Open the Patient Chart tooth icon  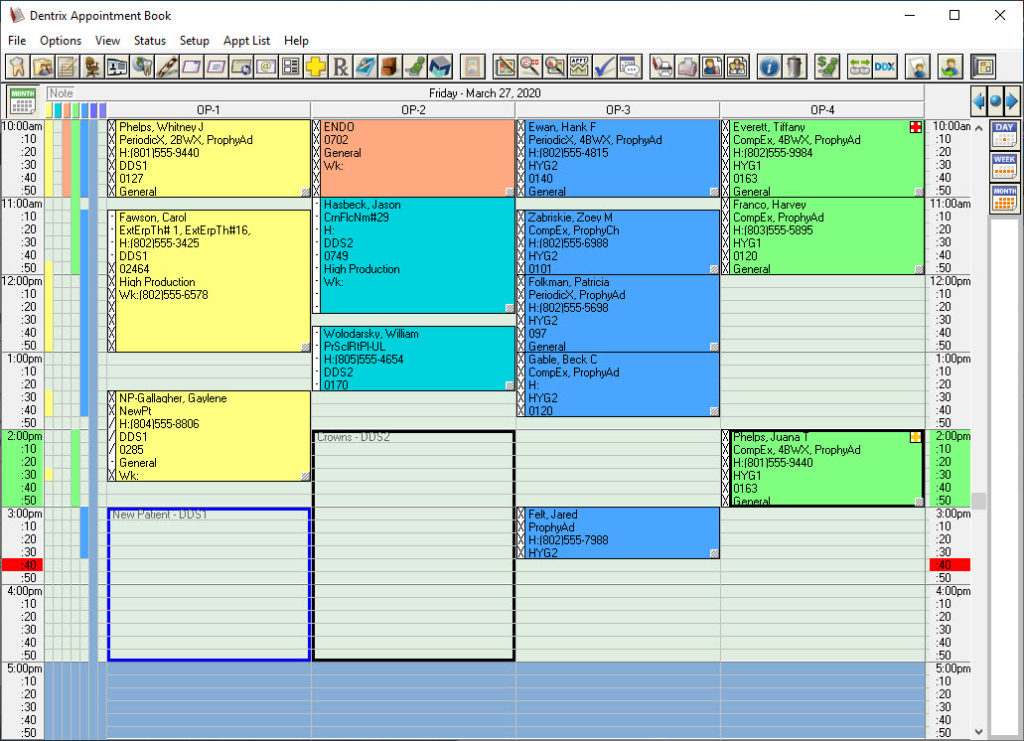pos(17,66)
